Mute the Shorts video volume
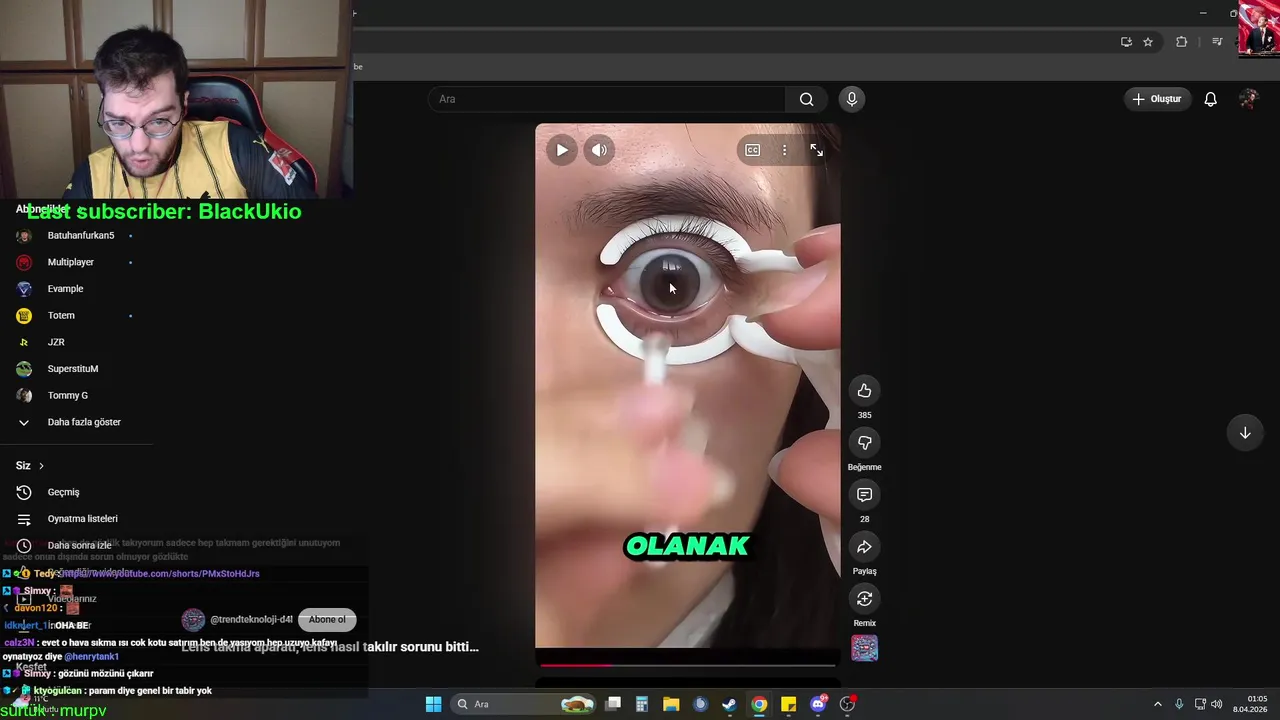This screenshot has width=1280, height=720. 599,150
